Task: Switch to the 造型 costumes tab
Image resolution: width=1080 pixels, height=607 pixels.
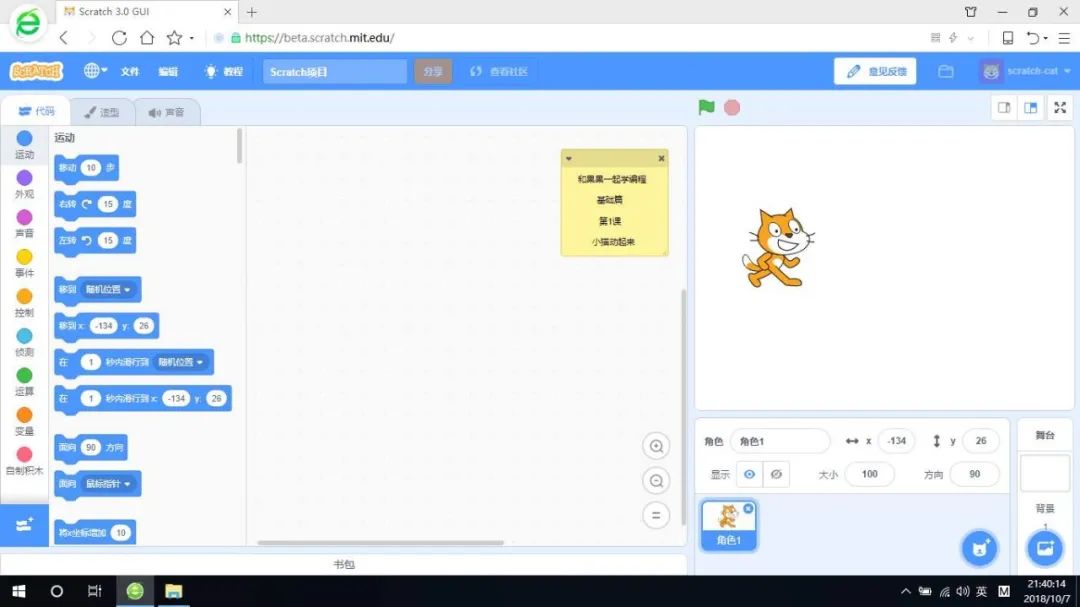Action: coord(101,112)
